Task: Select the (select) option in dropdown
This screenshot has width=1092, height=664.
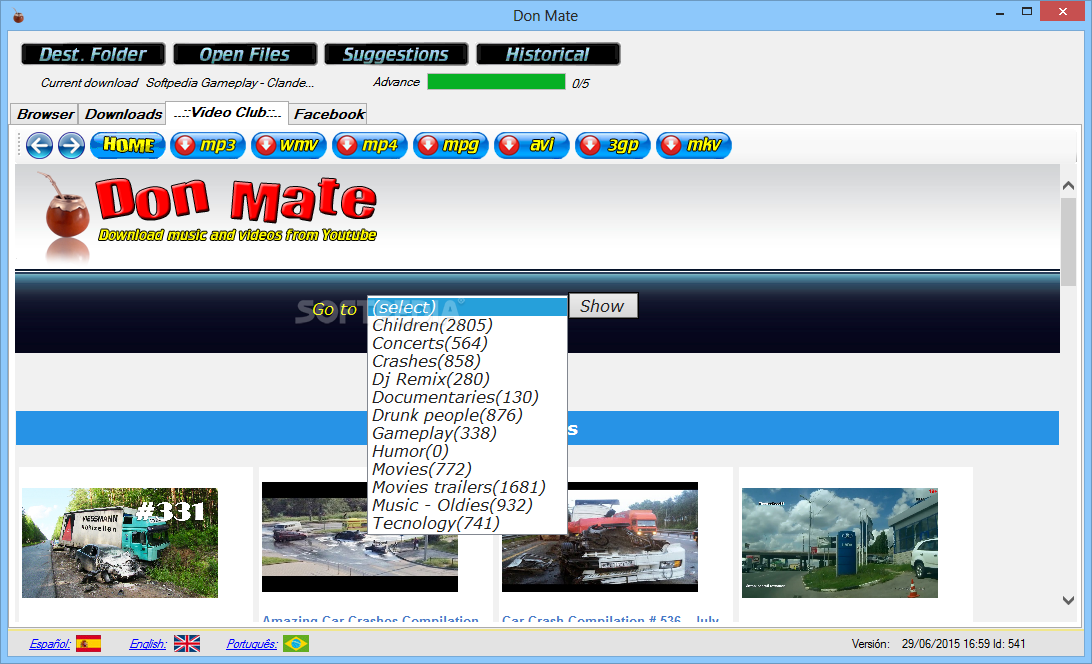Action: (x=467, y=307)
